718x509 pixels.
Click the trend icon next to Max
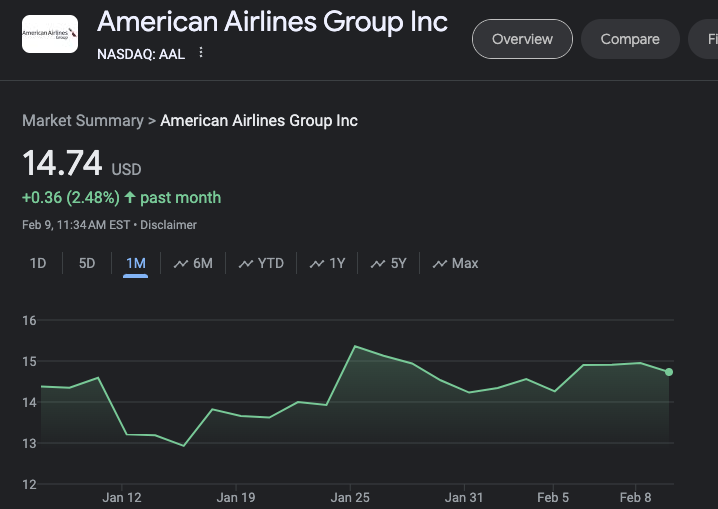coord(440,264)
